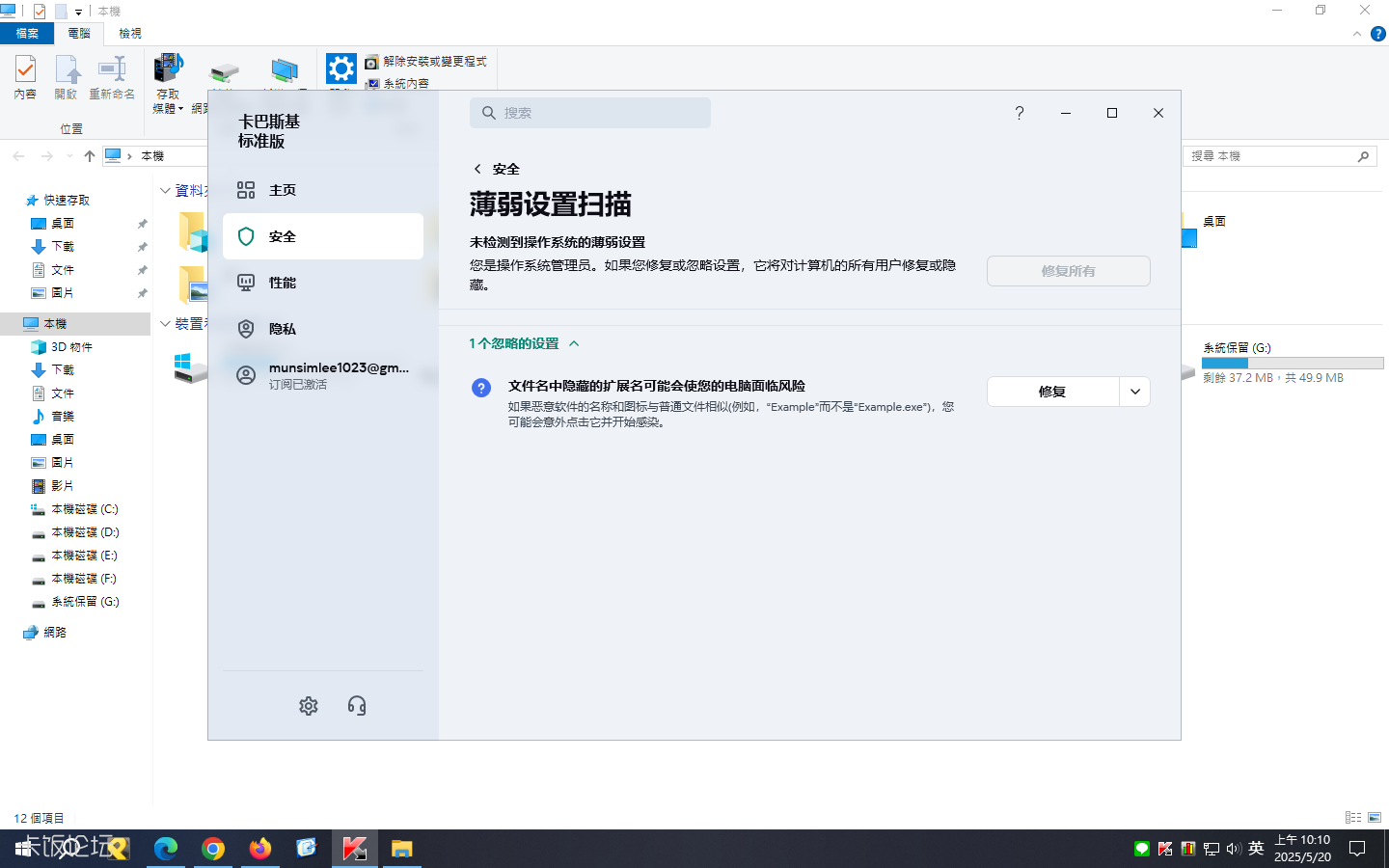Open Explorer help blue question icon

click(x=1377, y=34)
